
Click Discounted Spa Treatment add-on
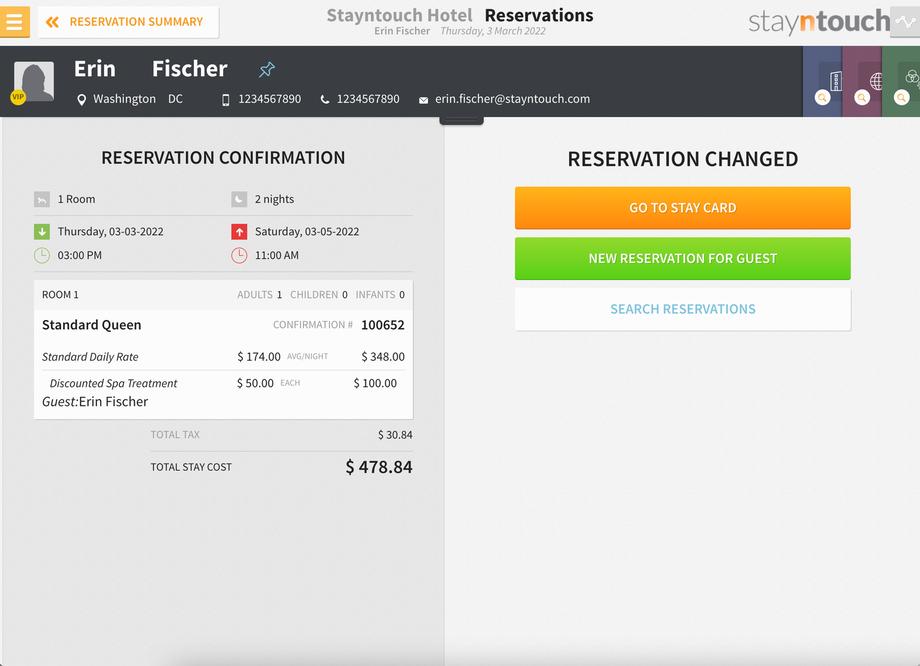point(113,383)
